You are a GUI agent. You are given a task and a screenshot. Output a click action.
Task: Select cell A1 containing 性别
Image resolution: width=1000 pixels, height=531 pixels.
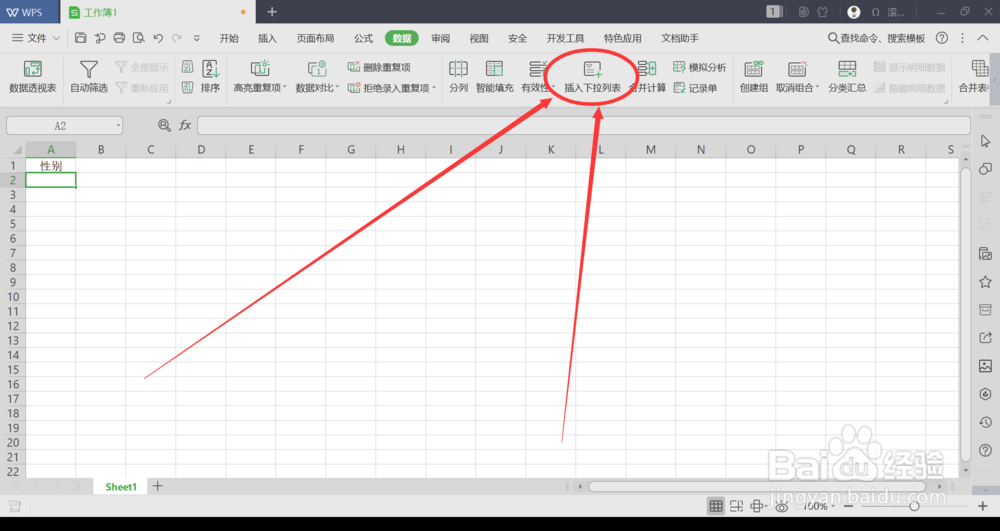pyautogui.click(x=51, y=166)
